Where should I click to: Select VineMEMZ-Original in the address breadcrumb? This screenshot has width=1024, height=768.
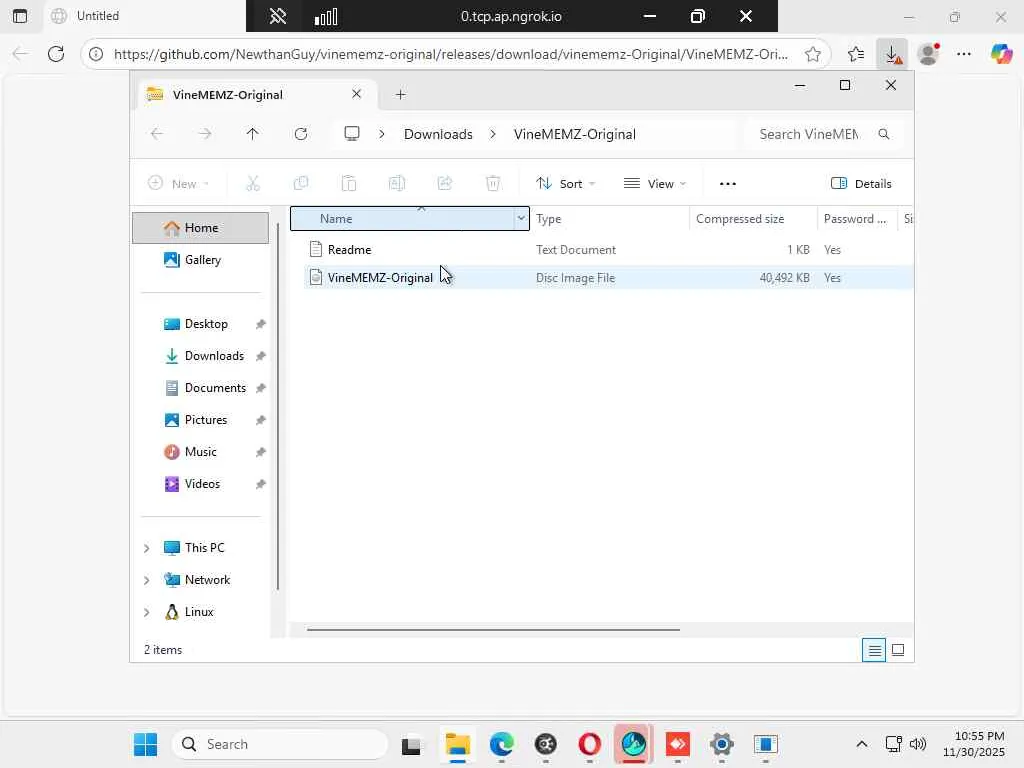[x=575, y=134]
